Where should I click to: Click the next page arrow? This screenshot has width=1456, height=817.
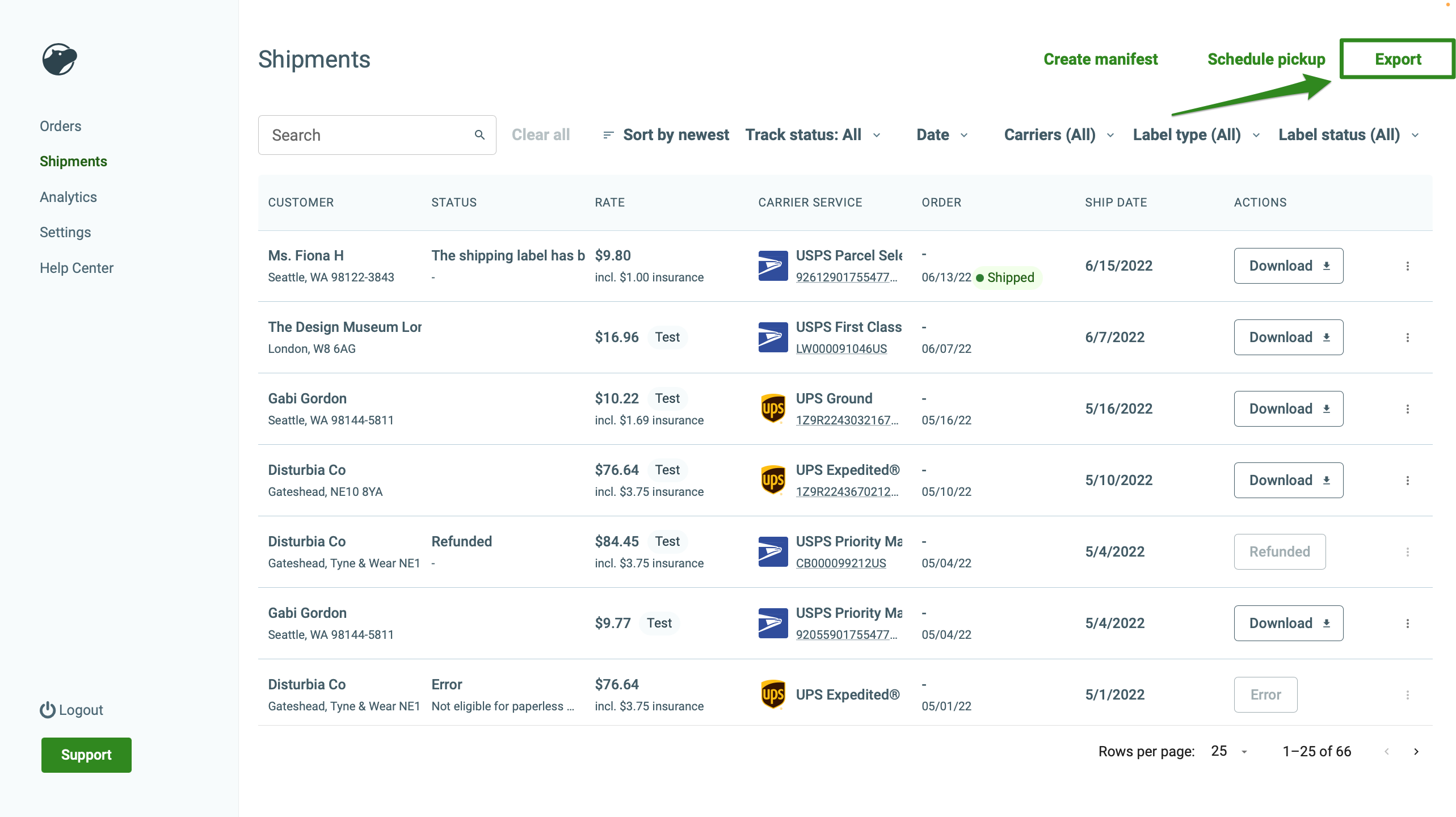pos(1416,751)
